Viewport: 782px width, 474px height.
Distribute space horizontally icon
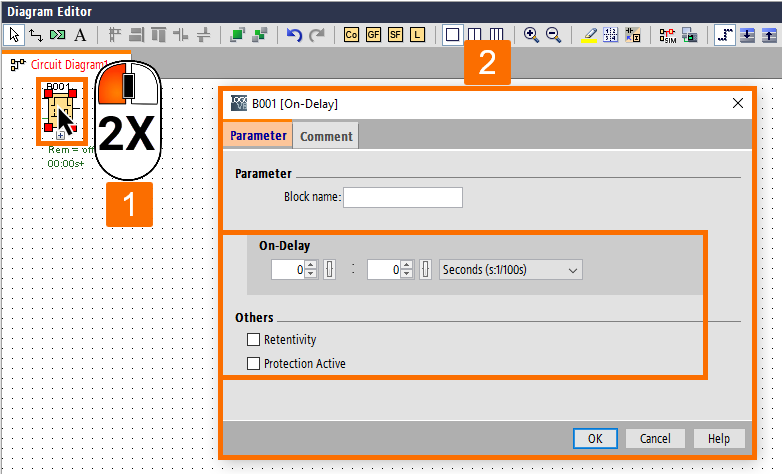coord(181,35)
